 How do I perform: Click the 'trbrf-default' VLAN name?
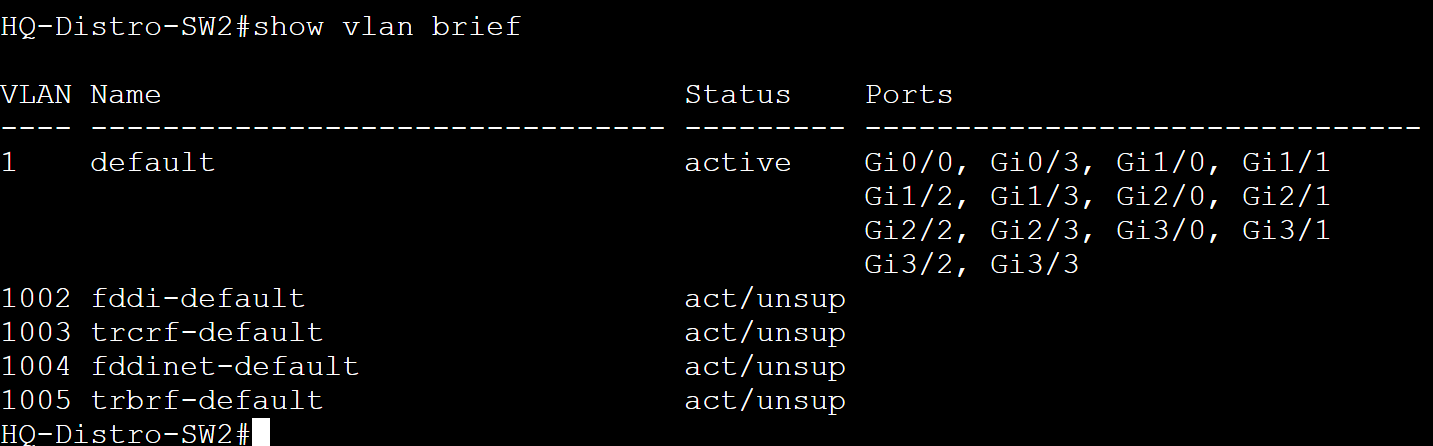[x=206, y=400]
